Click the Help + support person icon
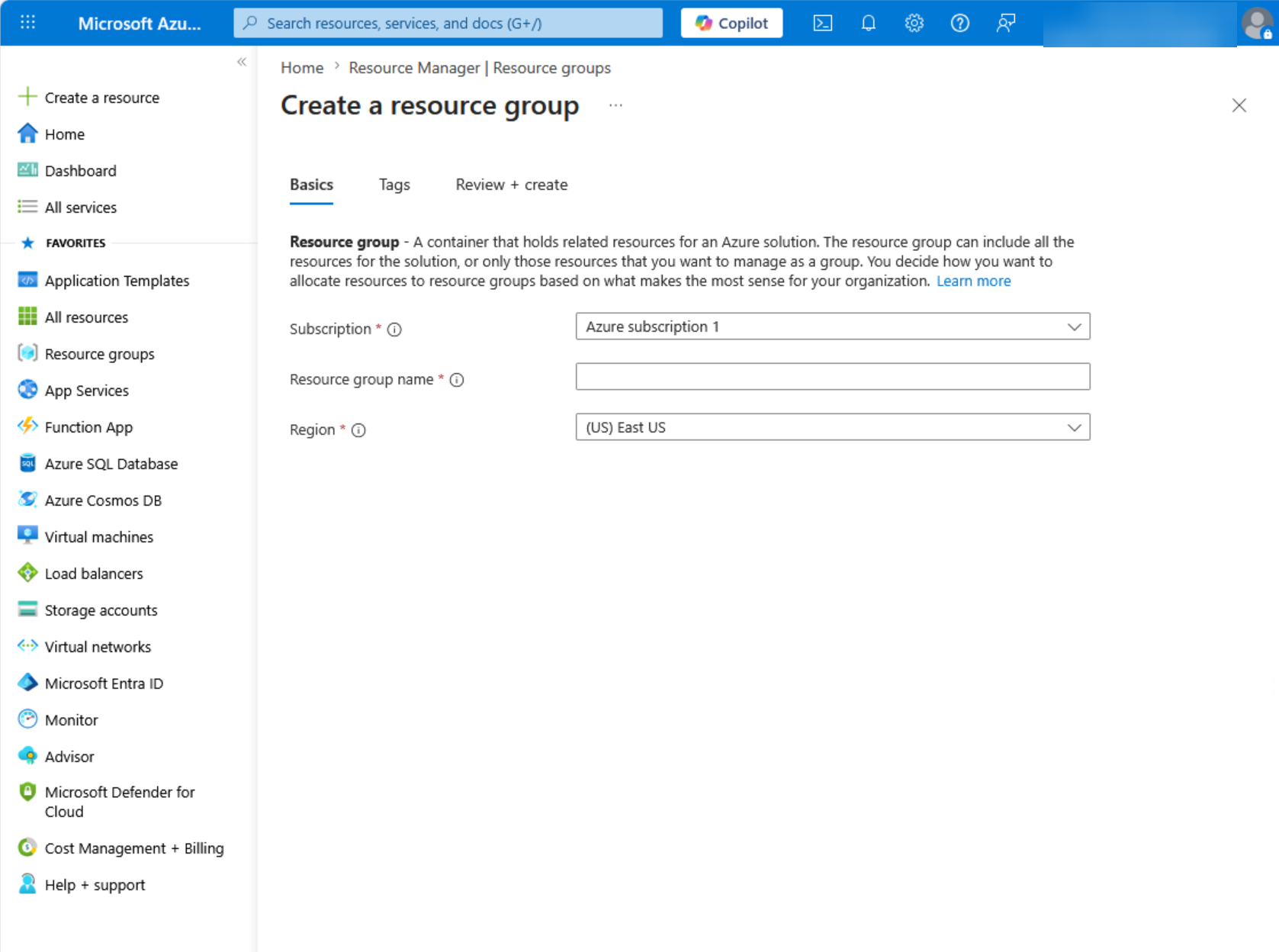This screenshot has width=1279, height=952. click(27, 884)
